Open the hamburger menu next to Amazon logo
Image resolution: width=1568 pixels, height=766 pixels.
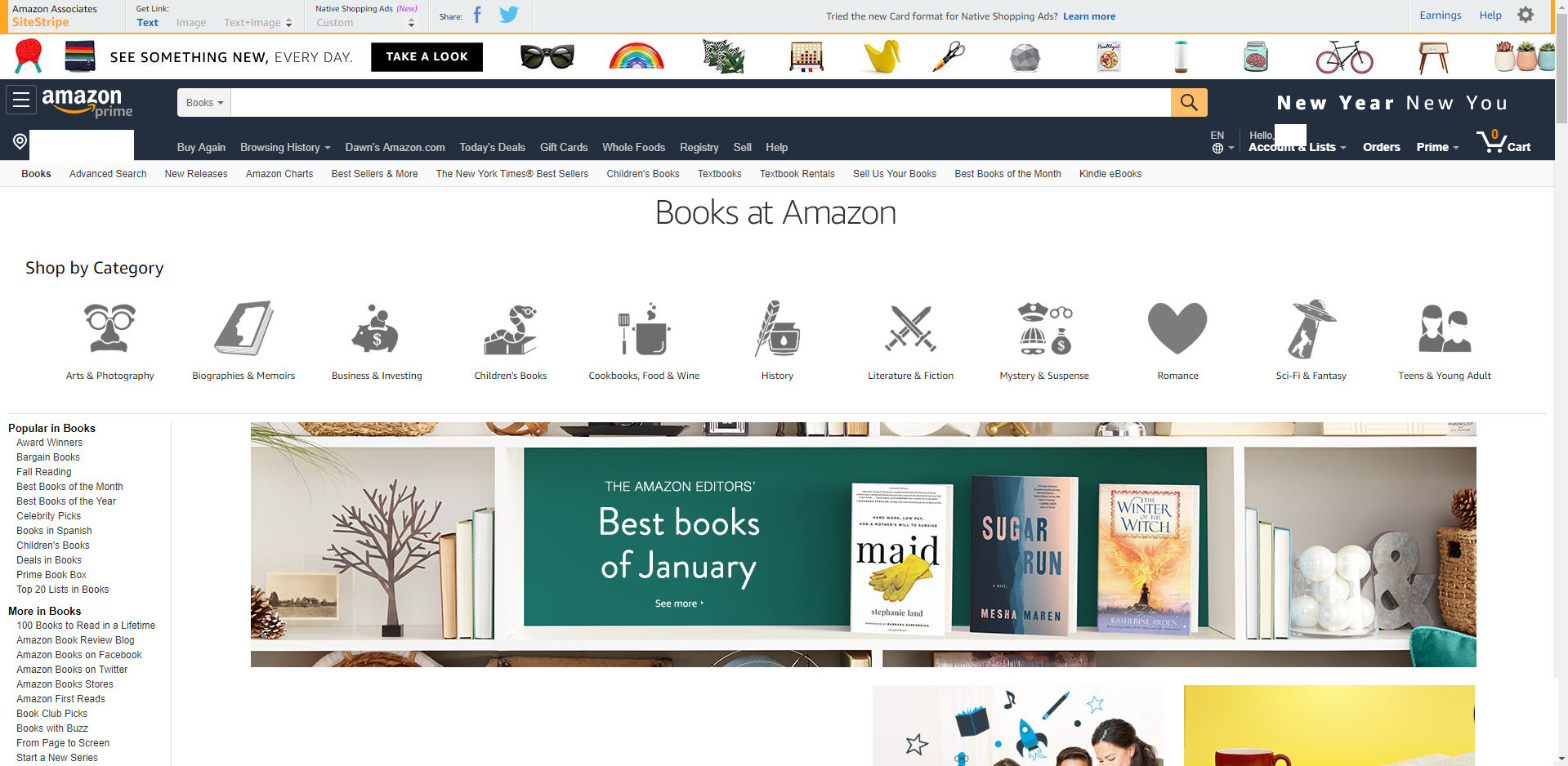(x=21, y=100)
